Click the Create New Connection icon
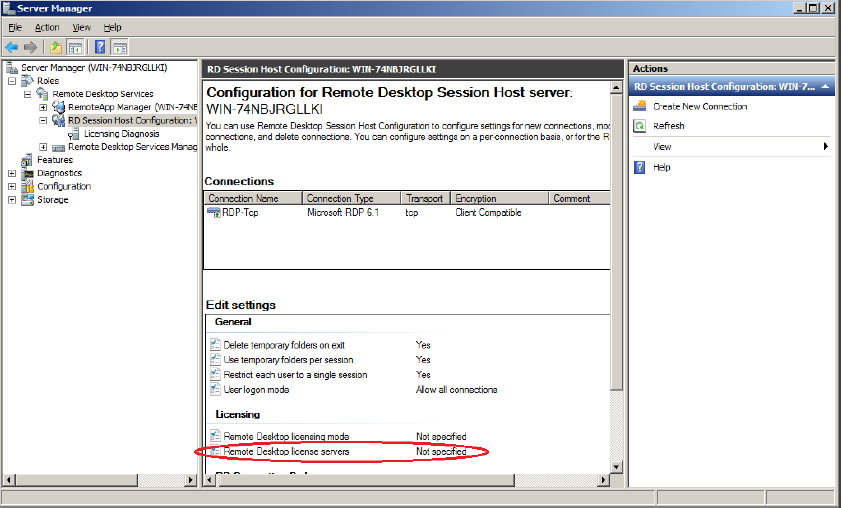842x508 pixels. coord(640,106)
